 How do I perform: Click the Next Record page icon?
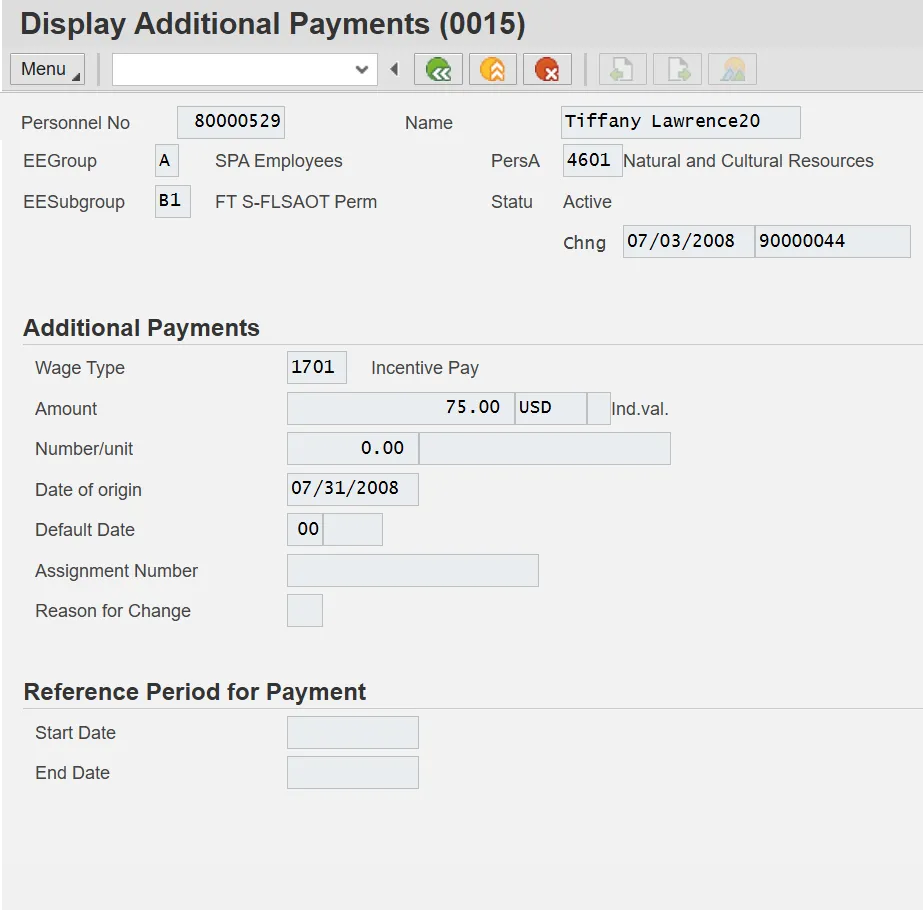click(x=677, y=69)
